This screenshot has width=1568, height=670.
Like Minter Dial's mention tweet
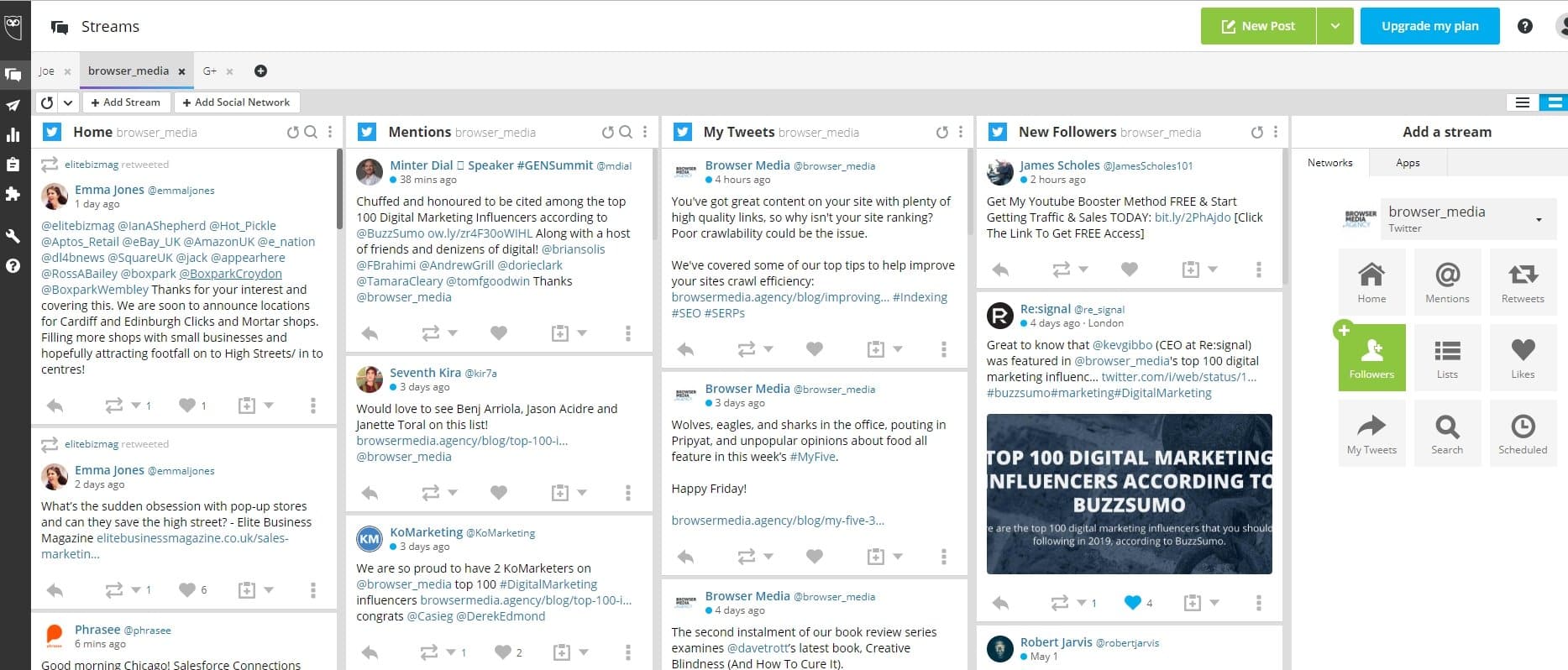499,333
